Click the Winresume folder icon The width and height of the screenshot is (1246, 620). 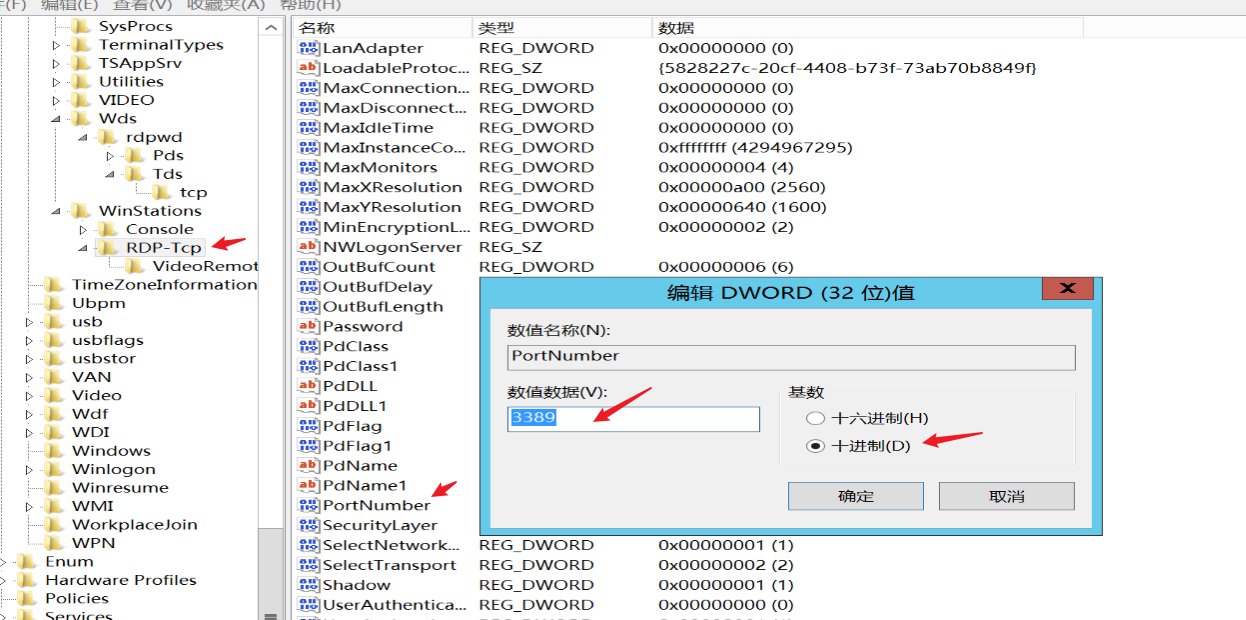[x=55, y=488]
